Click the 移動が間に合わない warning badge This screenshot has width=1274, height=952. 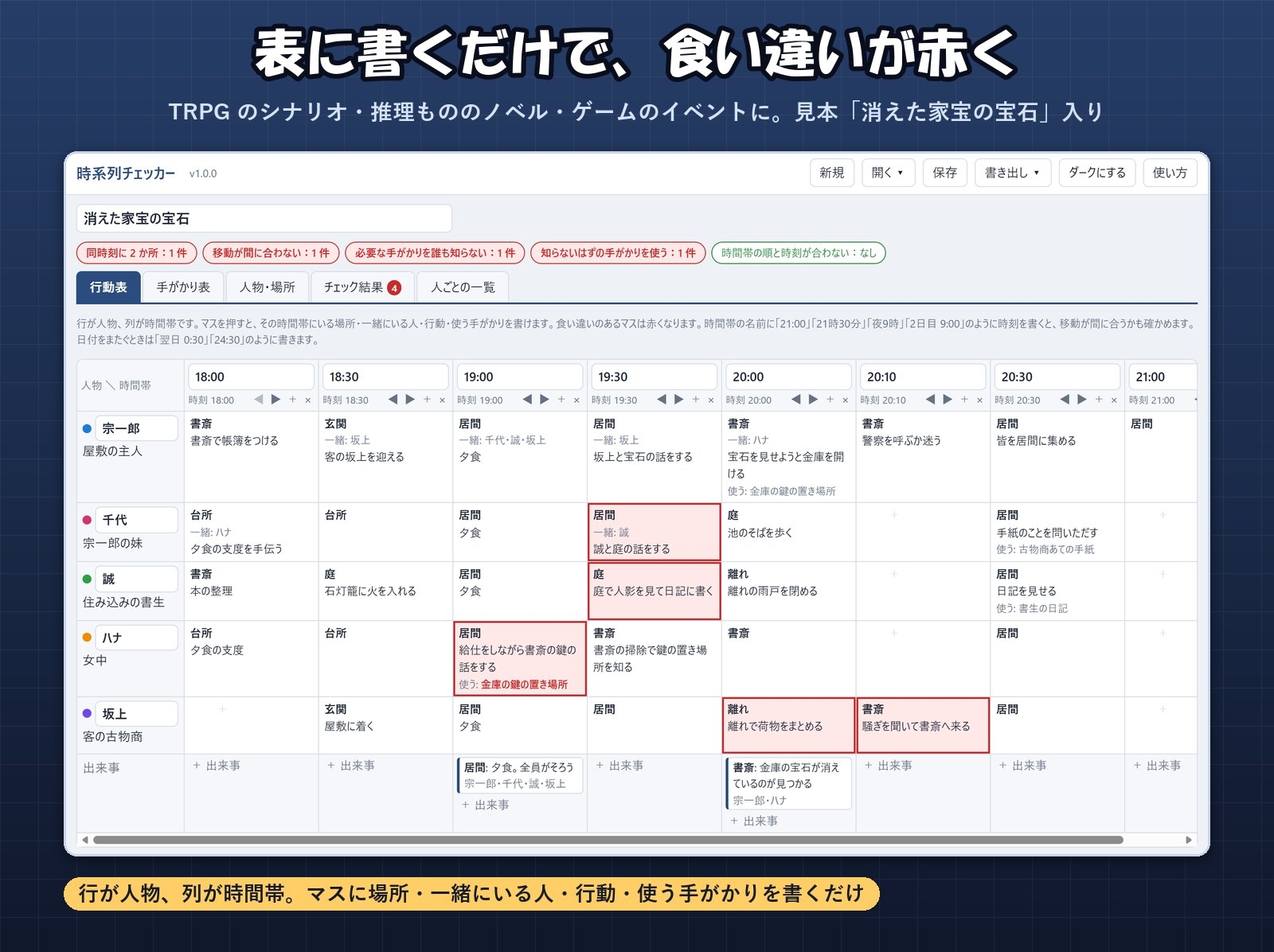(x=271, y=253)
